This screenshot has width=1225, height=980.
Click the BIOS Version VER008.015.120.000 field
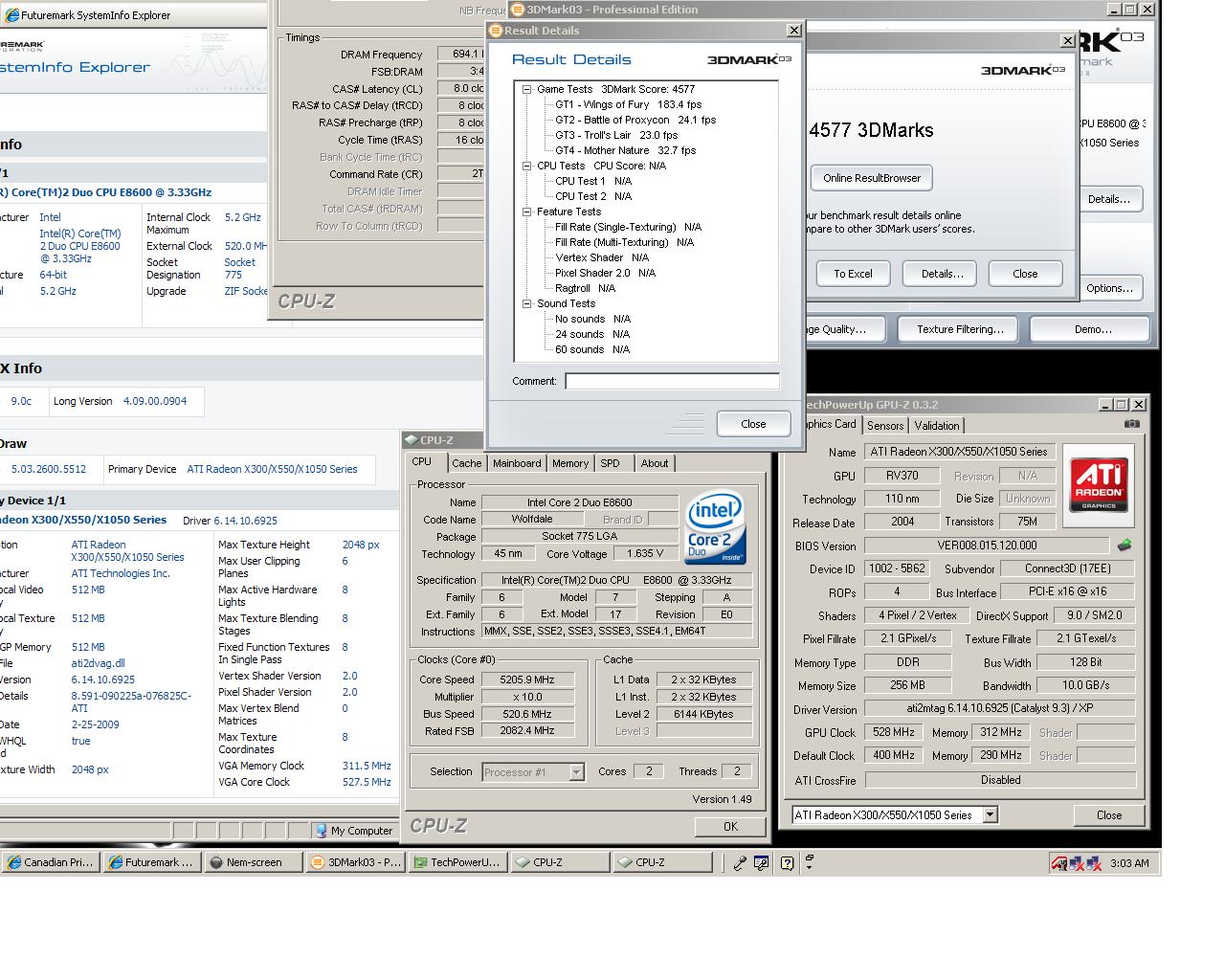point(988,546)
